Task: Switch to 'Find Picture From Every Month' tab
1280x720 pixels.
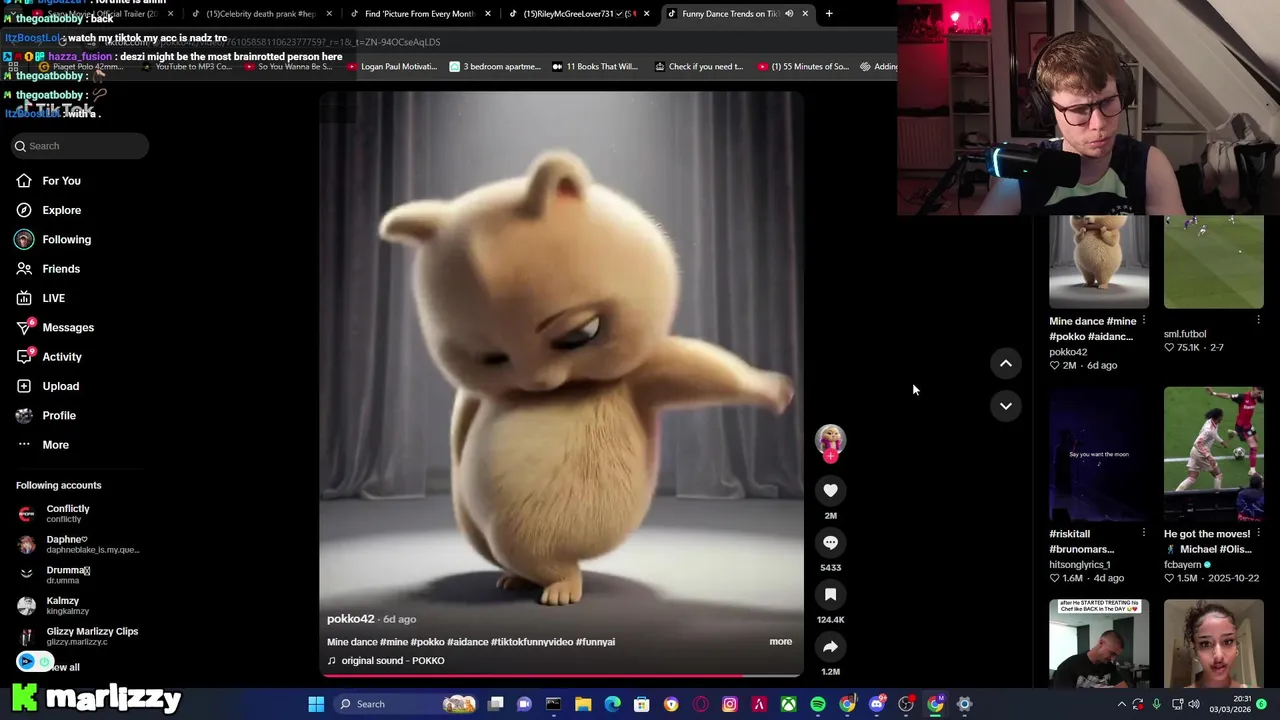Action: click(x=419, y=14)
